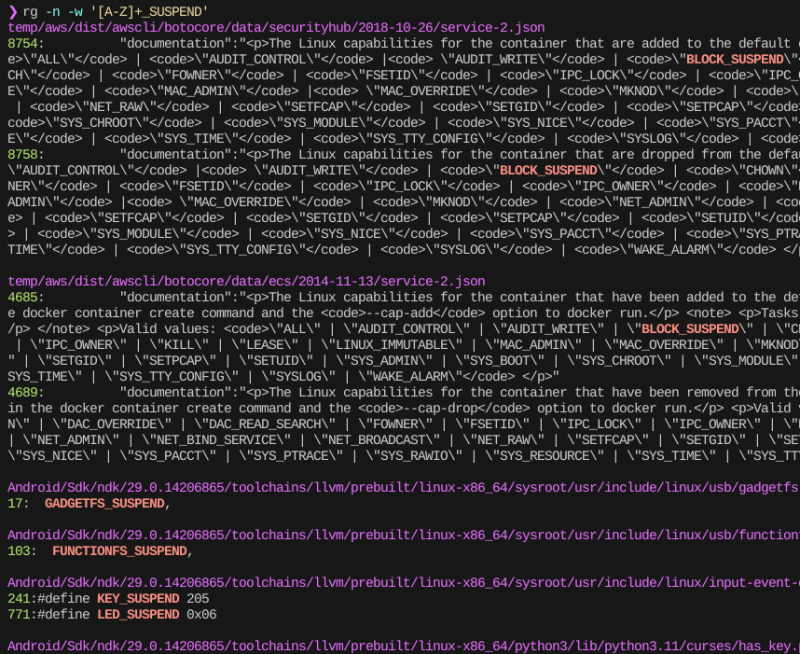Select the FUNCTIONFS_SUSPEND match
The image size is (800, 654).
pyautogui.click(x=118, y=551)
